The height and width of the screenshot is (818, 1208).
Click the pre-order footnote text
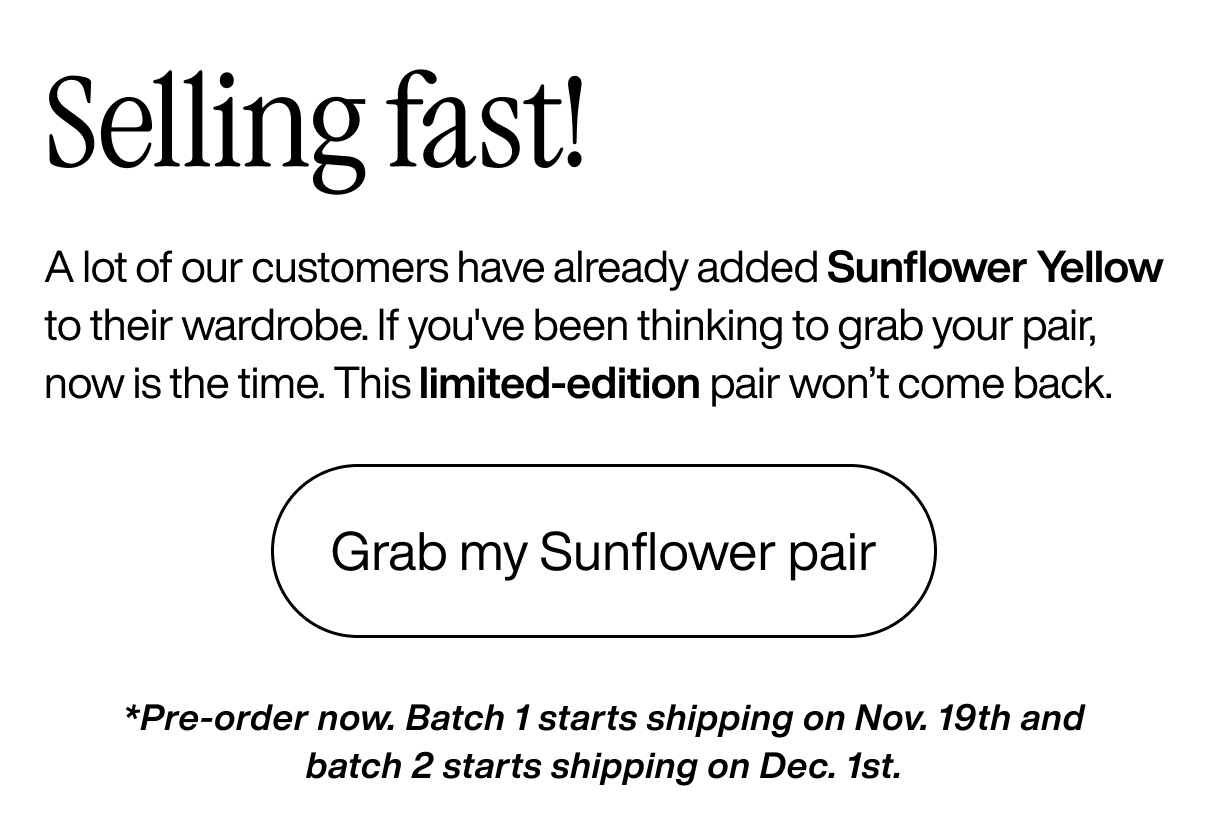pos(603,740)
